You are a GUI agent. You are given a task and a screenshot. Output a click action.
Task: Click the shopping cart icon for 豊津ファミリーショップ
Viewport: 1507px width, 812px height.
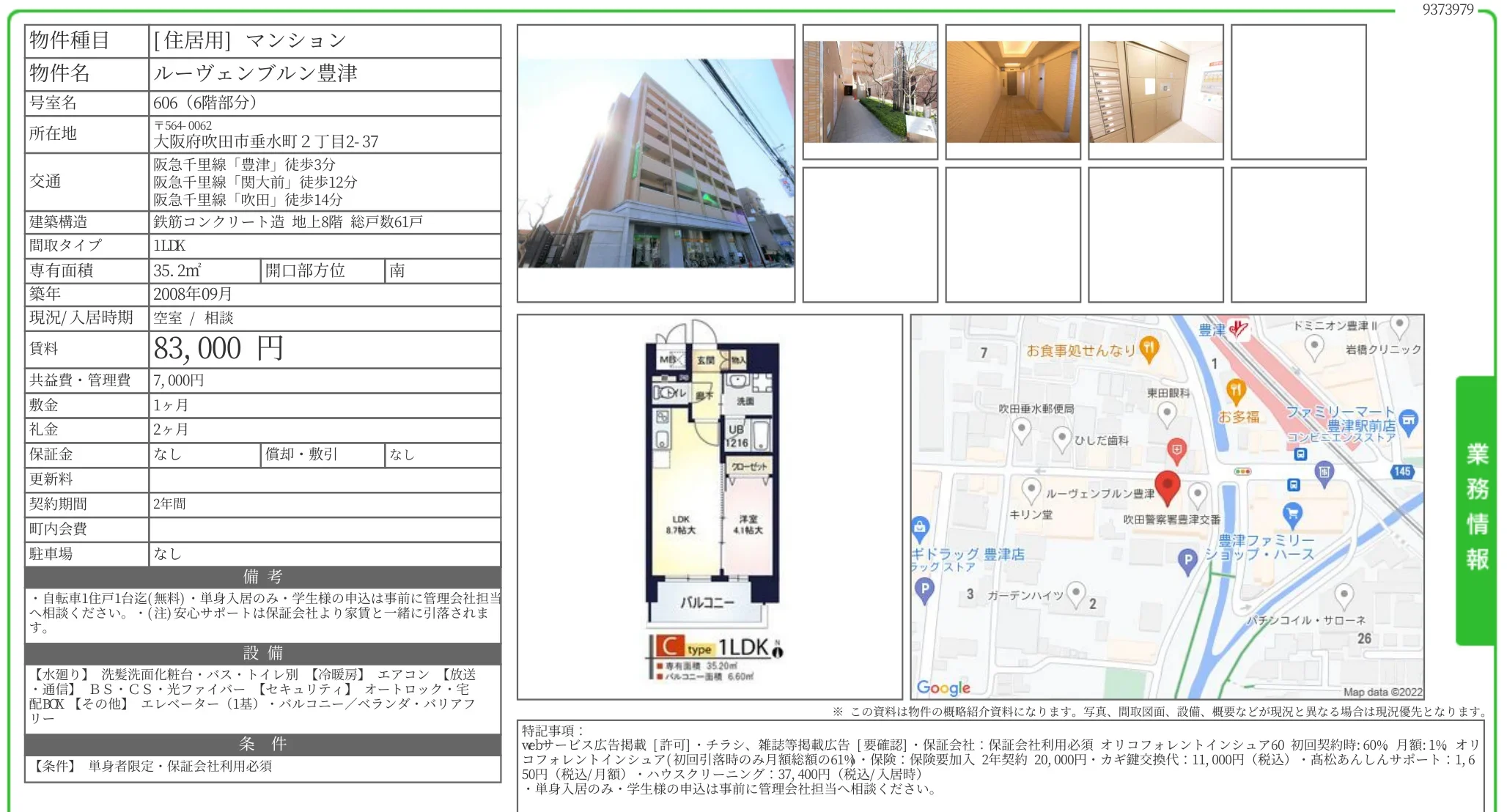pos(1292,514)
